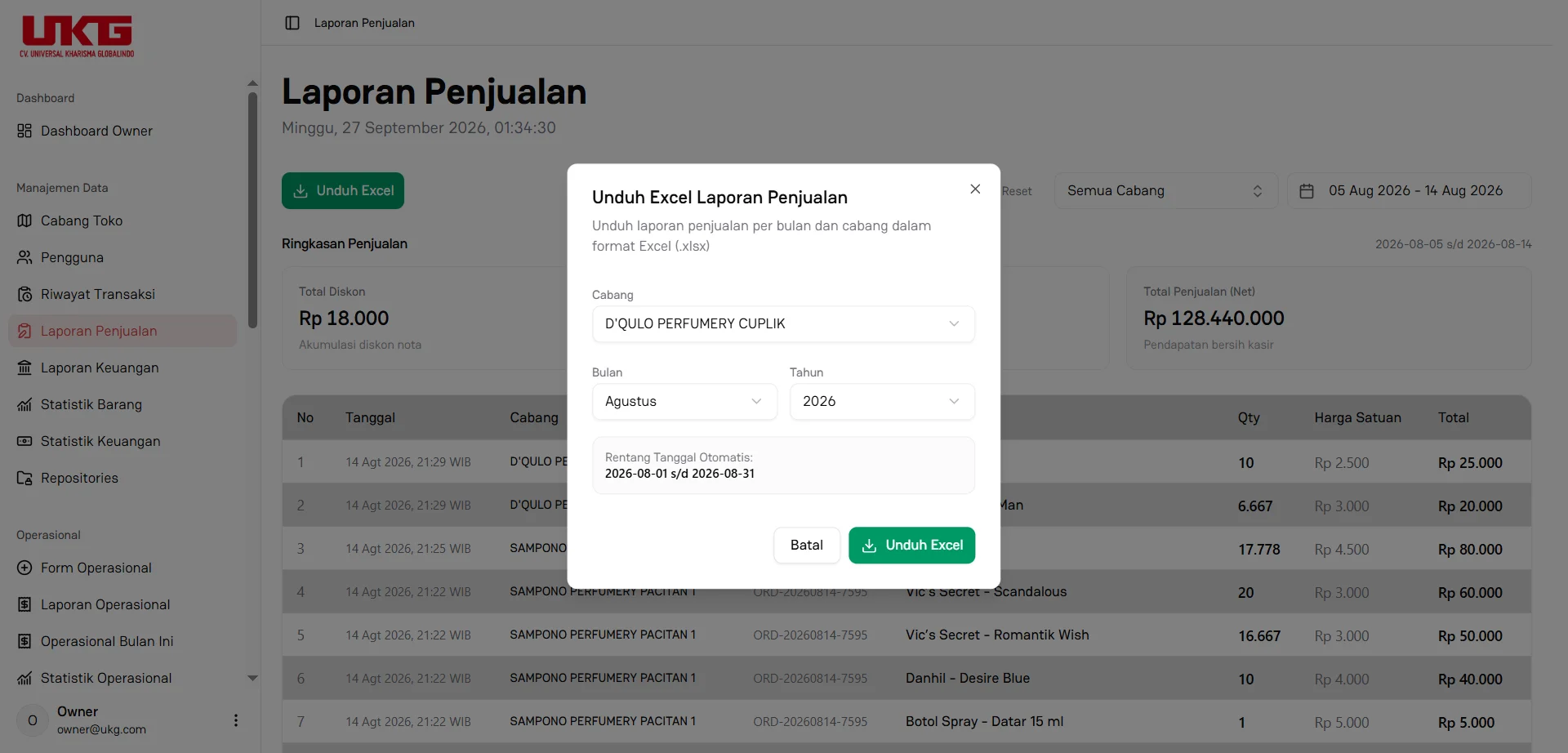
Task: Open the Owner account three-dots menu
Action: (236, 720)
